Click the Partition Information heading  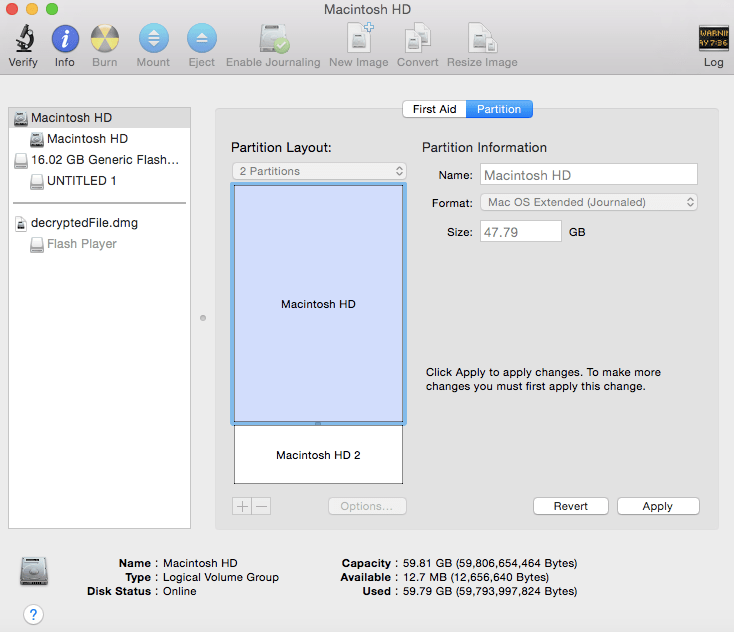[x=484, y=147]
